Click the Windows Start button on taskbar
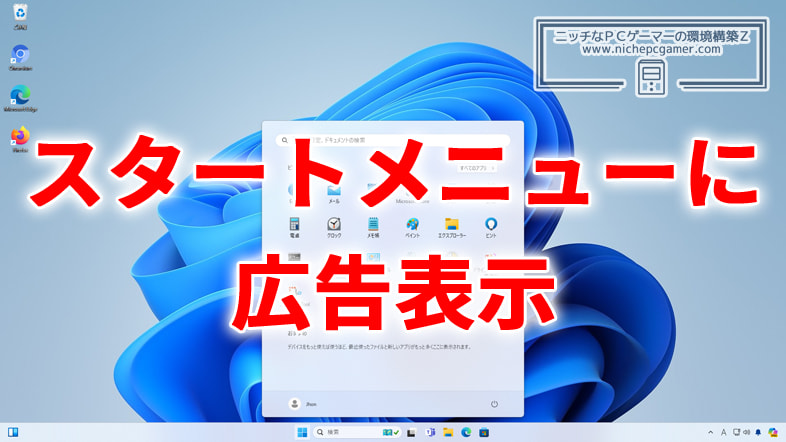 [x=300, y=432]
